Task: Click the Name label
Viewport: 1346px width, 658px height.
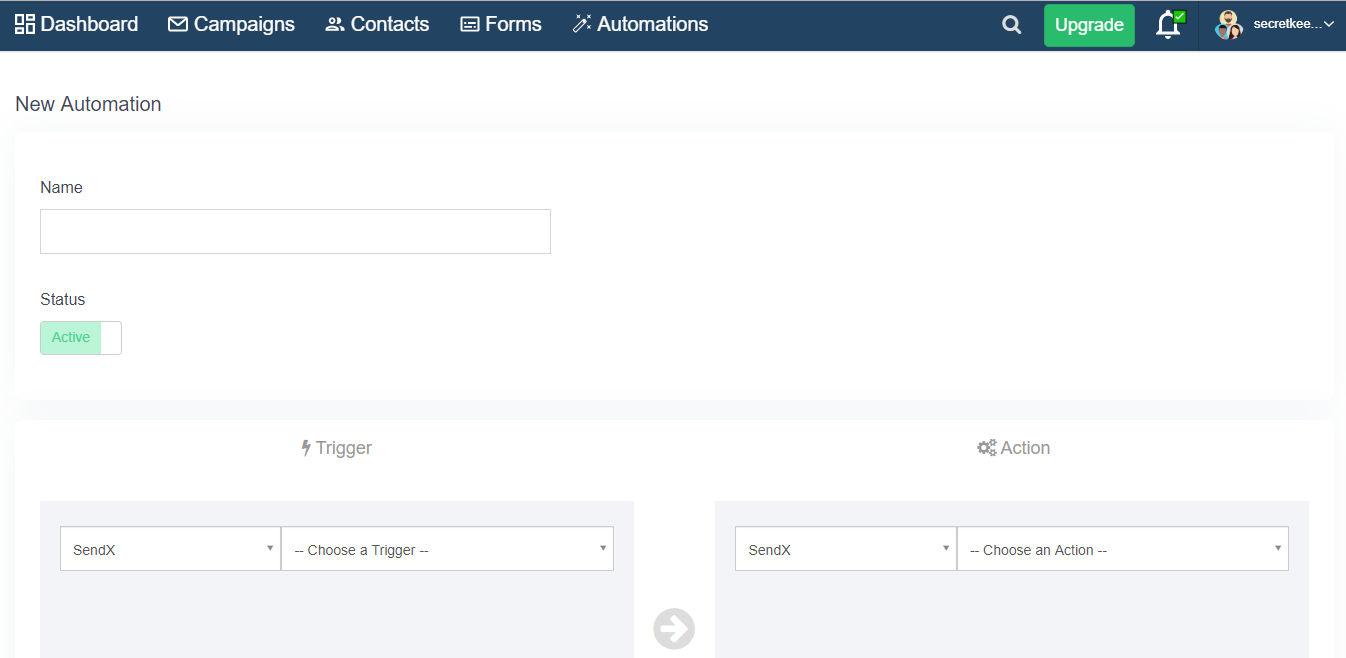Action: pyautogui.click(x=61, y=187)
